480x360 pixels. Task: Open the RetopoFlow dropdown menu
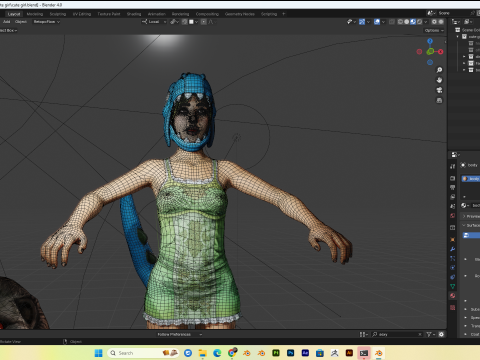pyautogui.click(x=46, y=22)
